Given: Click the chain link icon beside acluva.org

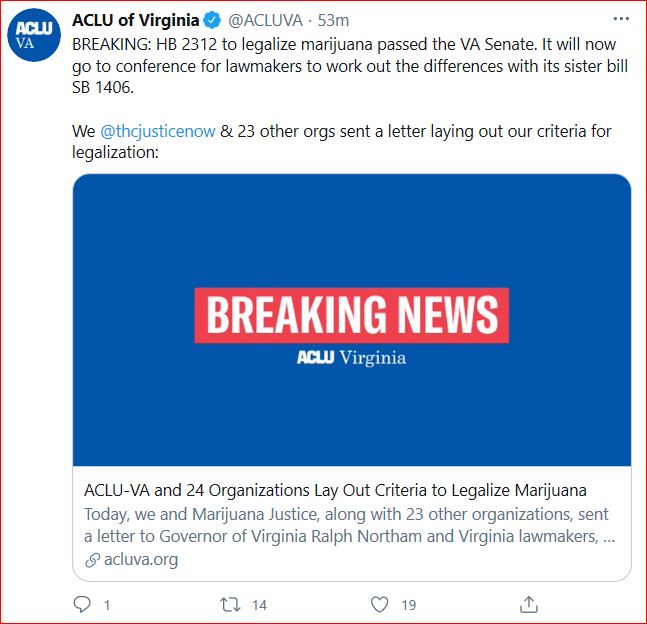Looking at the screenshot, I should 92,560.
